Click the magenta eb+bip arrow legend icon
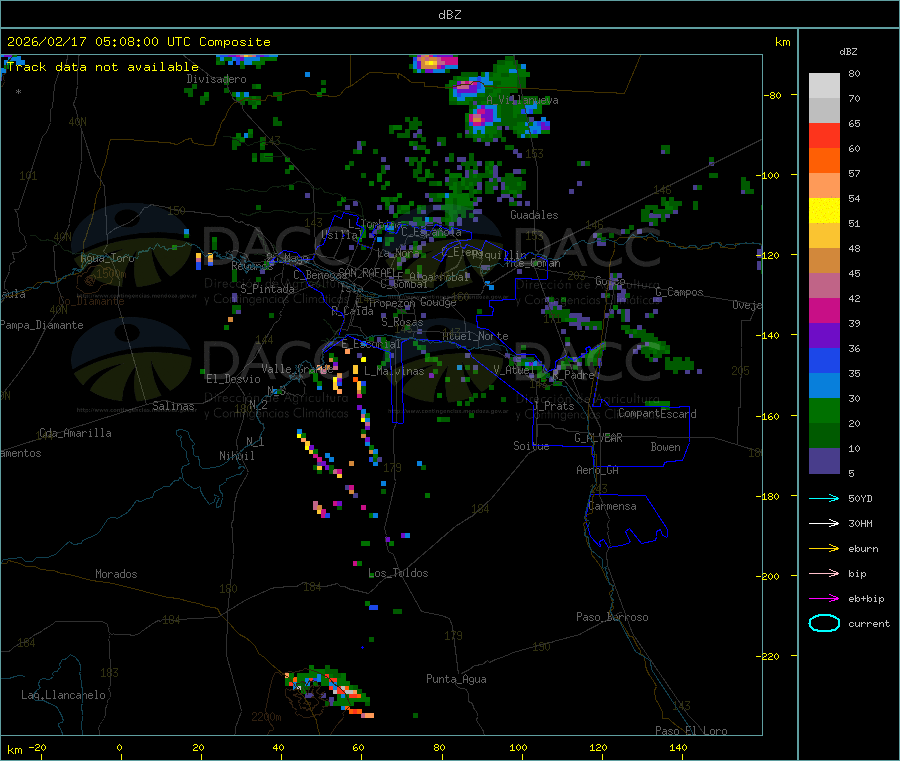Screen dimensions: 900x761 [x=824, y=599]
